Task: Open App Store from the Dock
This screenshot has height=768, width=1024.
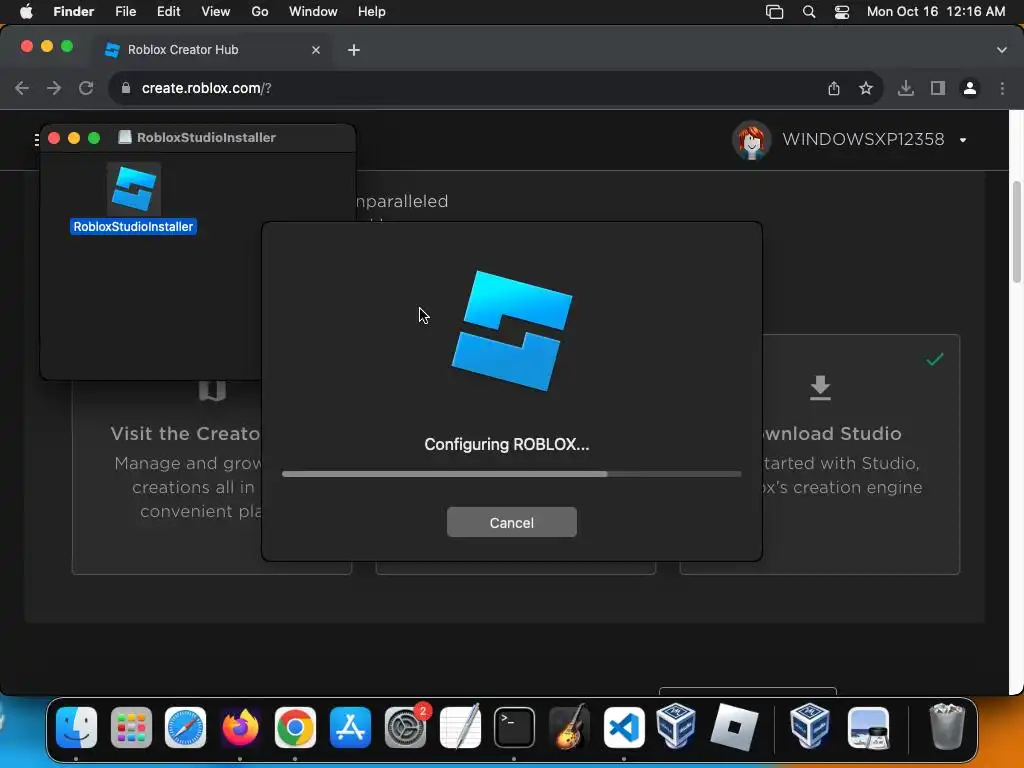Action: coord(350,727)
